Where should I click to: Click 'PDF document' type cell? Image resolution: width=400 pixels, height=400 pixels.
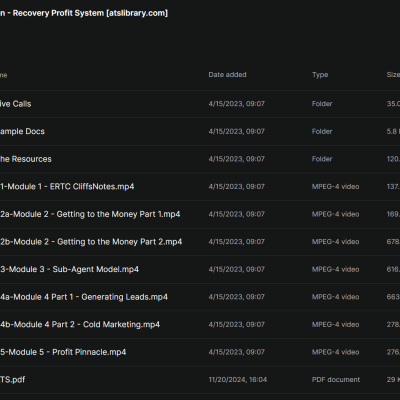(x=336, y=380)
